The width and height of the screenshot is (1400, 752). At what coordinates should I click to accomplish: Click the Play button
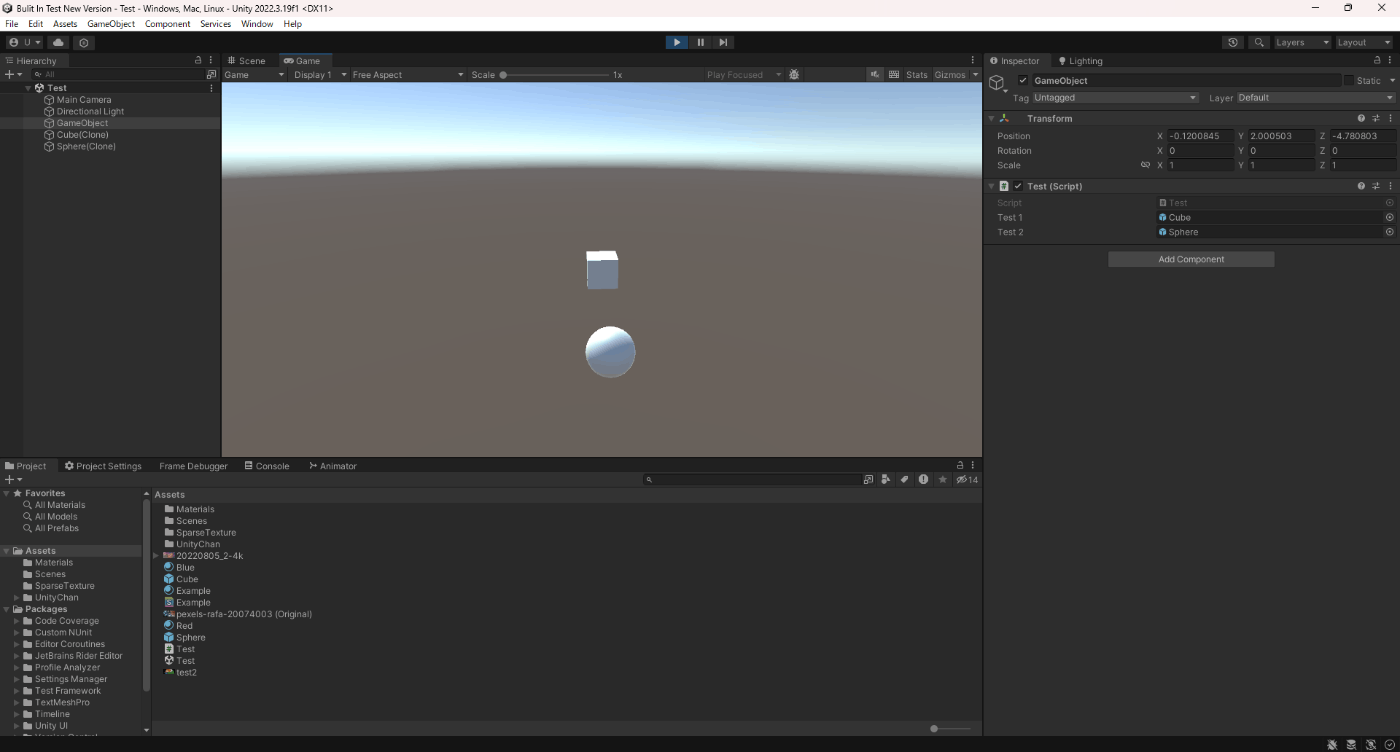677,42
